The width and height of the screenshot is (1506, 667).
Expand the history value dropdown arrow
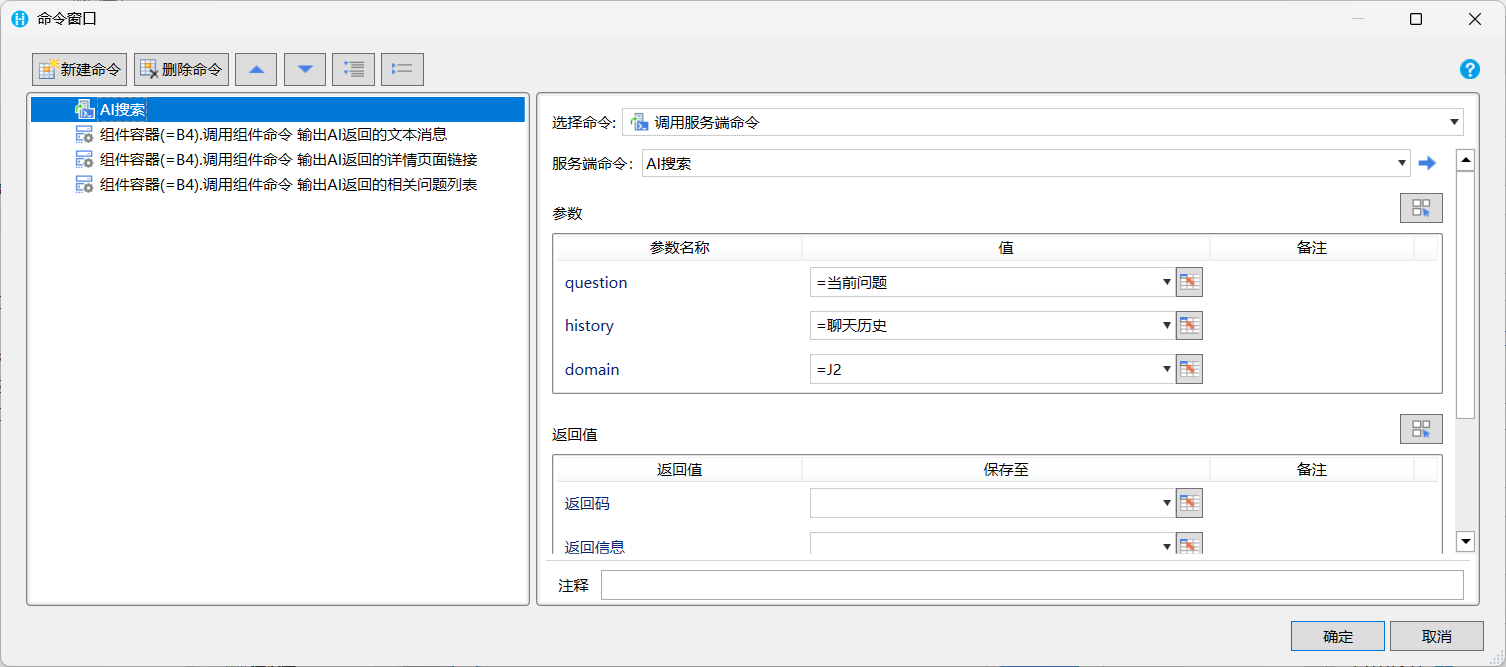click(x=1167, y=325)
